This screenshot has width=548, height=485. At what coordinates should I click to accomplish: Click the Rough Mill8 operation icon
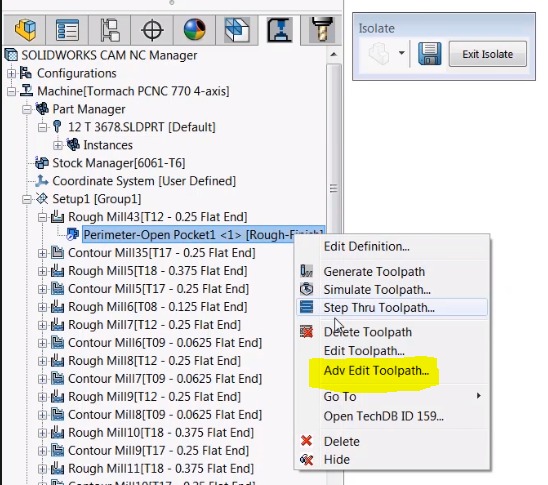pyautogui.click(x=58, y=361)
